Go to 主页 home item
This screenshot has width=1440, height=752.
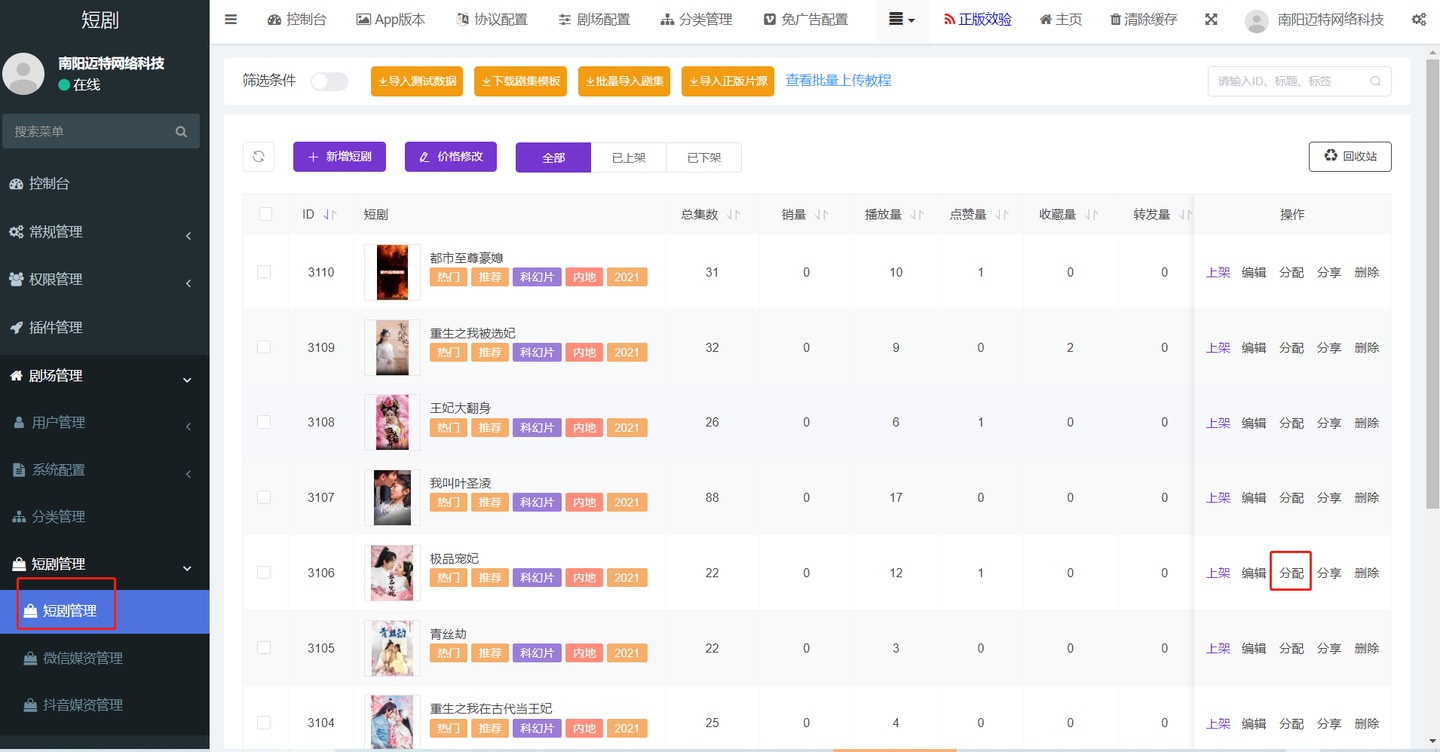pyautogui.click(x=1060, y=19)
